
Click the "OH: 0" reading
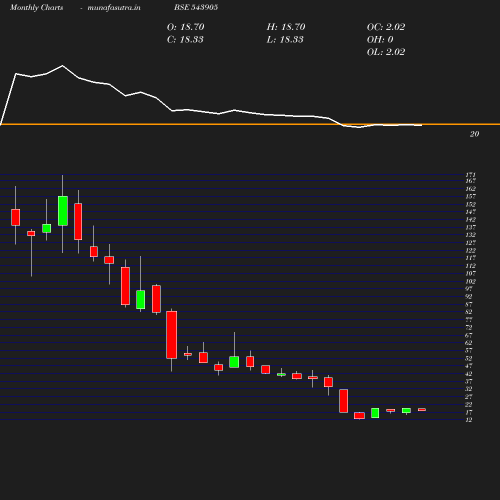tap(380, 40)
